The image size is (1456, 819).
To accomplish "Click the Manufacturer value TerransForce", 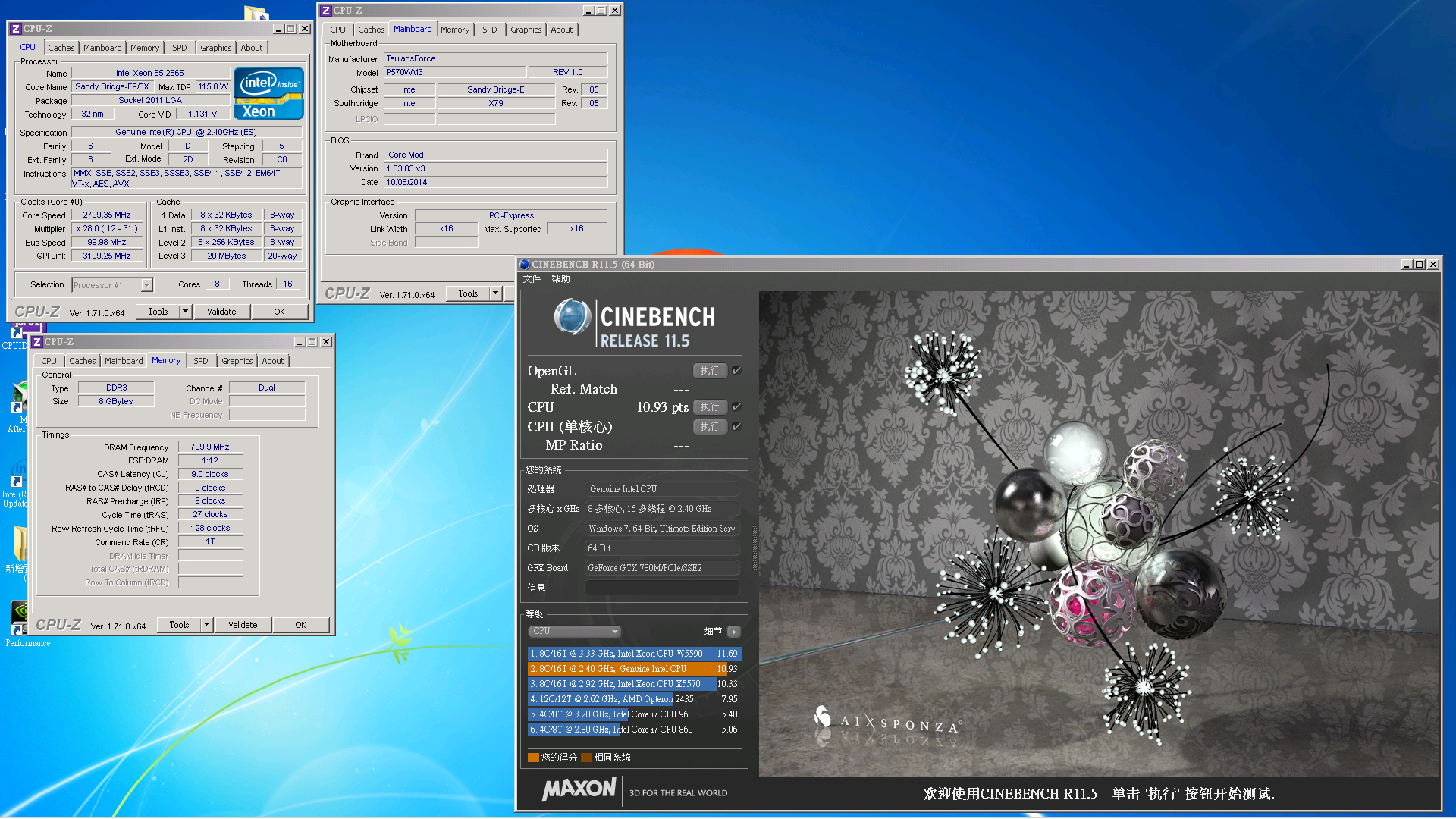I will click(x=495, y=58).
